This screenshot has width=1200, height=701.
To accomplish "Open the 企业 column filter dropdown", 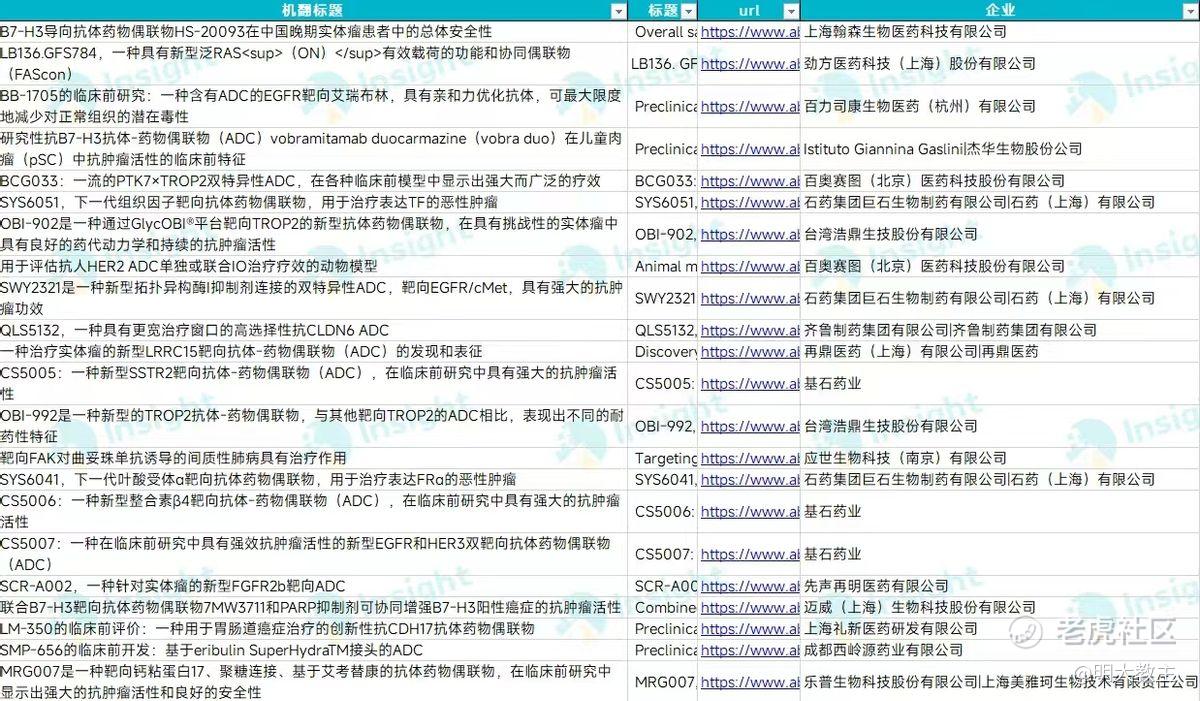I will (1190, 11).
